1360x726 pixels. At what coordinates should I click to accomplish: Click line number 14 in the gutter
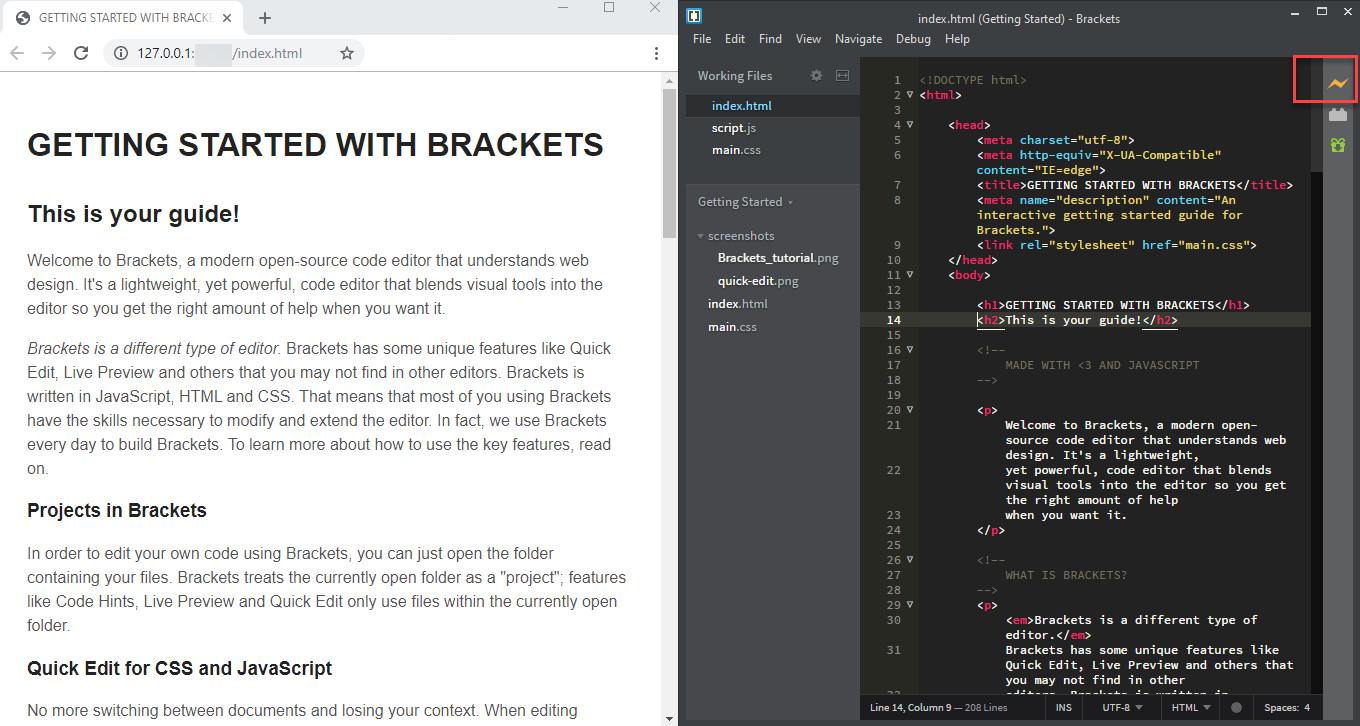[x=893, y=320]
